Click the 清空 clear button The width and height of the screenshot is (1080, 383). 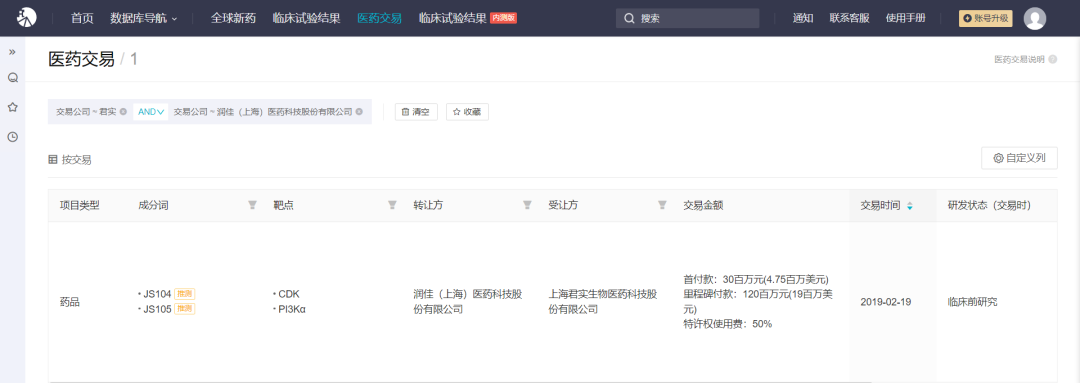[416, 112]
